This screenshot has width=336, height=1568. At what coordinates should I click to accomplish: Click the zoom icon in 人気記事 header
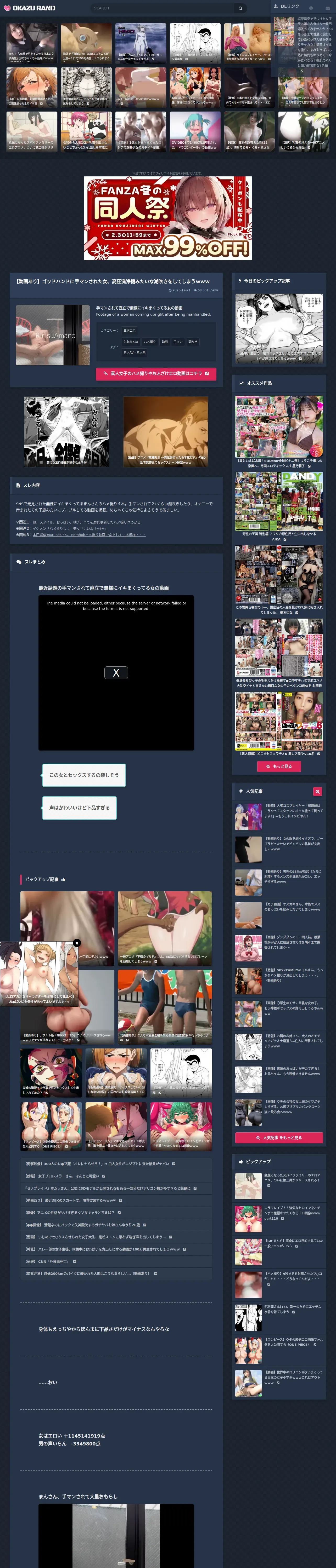click(318, 791)
